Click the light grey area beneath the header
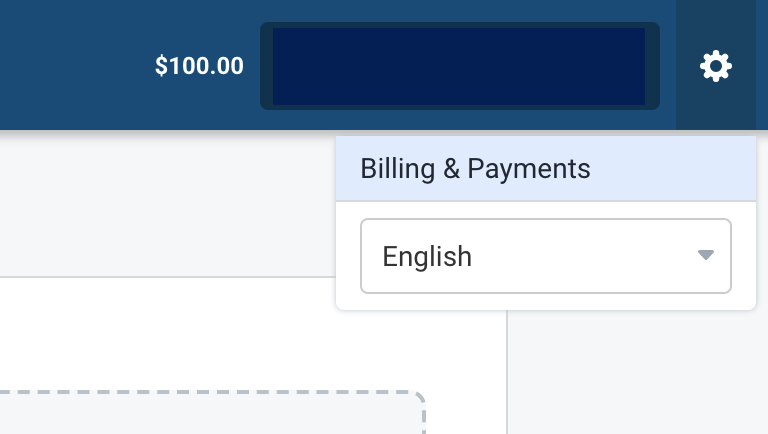Image resolution: width=768 pixels, height=434 pixels. 167,203
